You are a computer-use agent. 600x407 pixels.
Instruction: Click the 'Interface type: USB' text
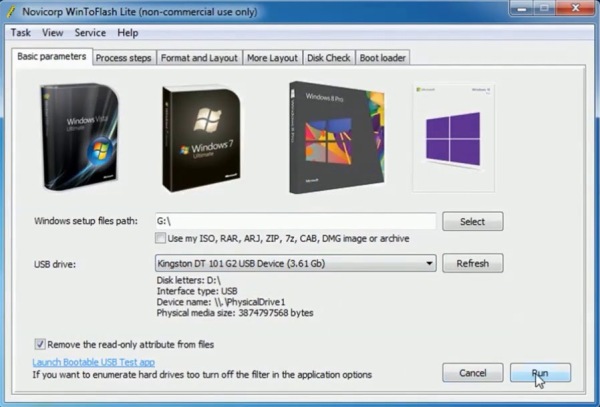click(x=197, y=291)
